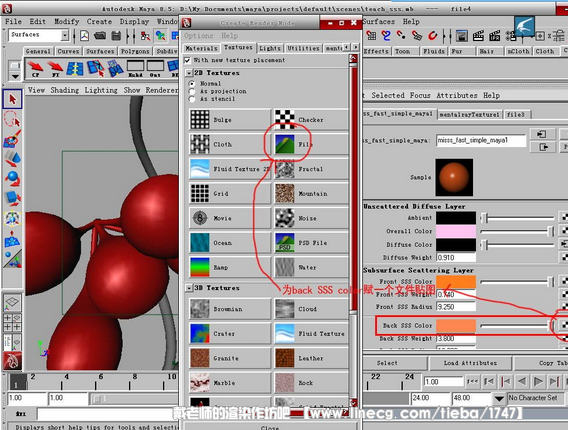Toggle With new texture placement checkbox
Image resolution: width=568 pixels, height=430 pixels.
[x=187, y=60]
